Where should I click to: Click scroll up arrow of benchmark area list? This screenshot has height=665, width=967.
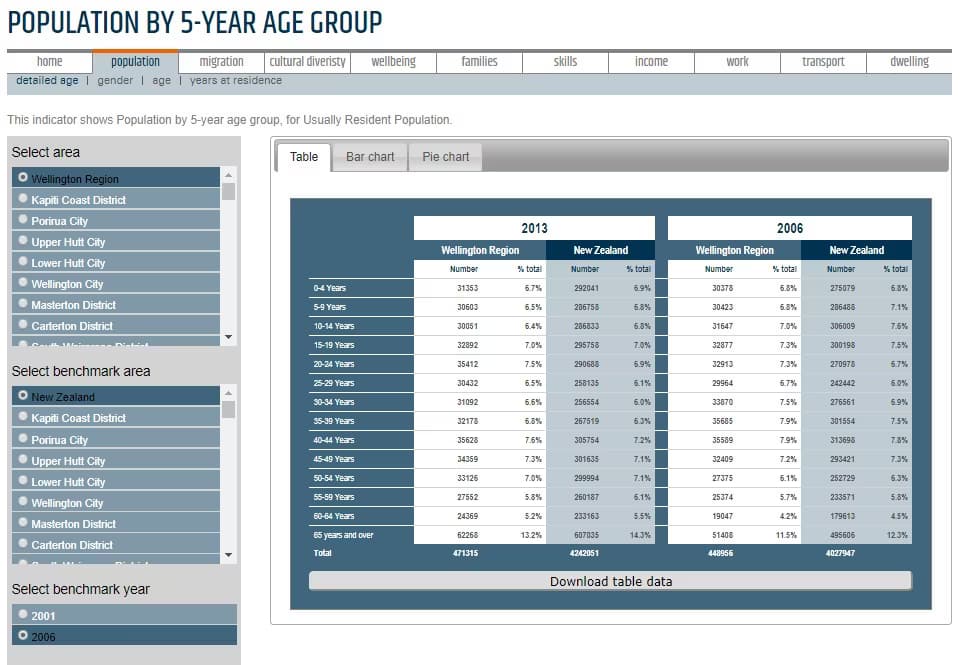pyautogui.click(x=229, y=393)
